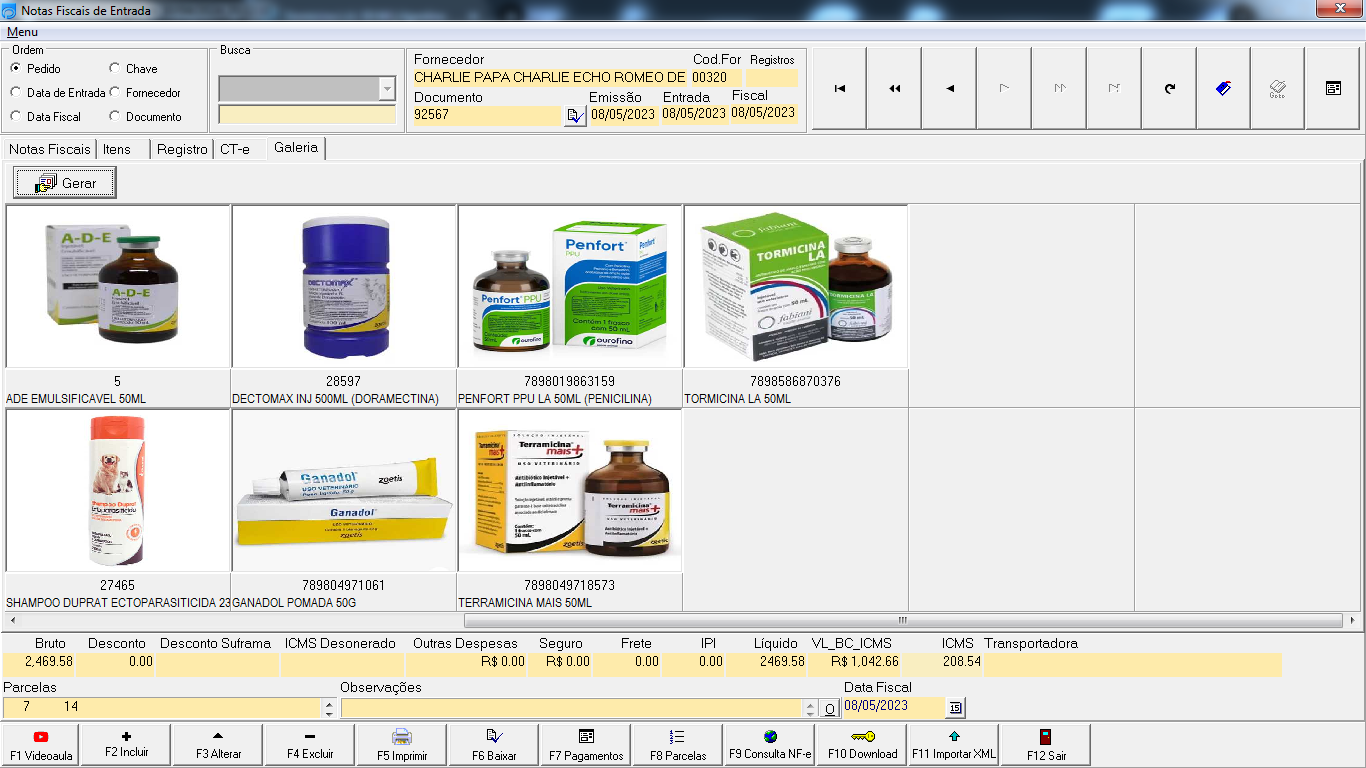Click the blue bookmark book icon
1366x768 pixels.
tap(1223, 89)
